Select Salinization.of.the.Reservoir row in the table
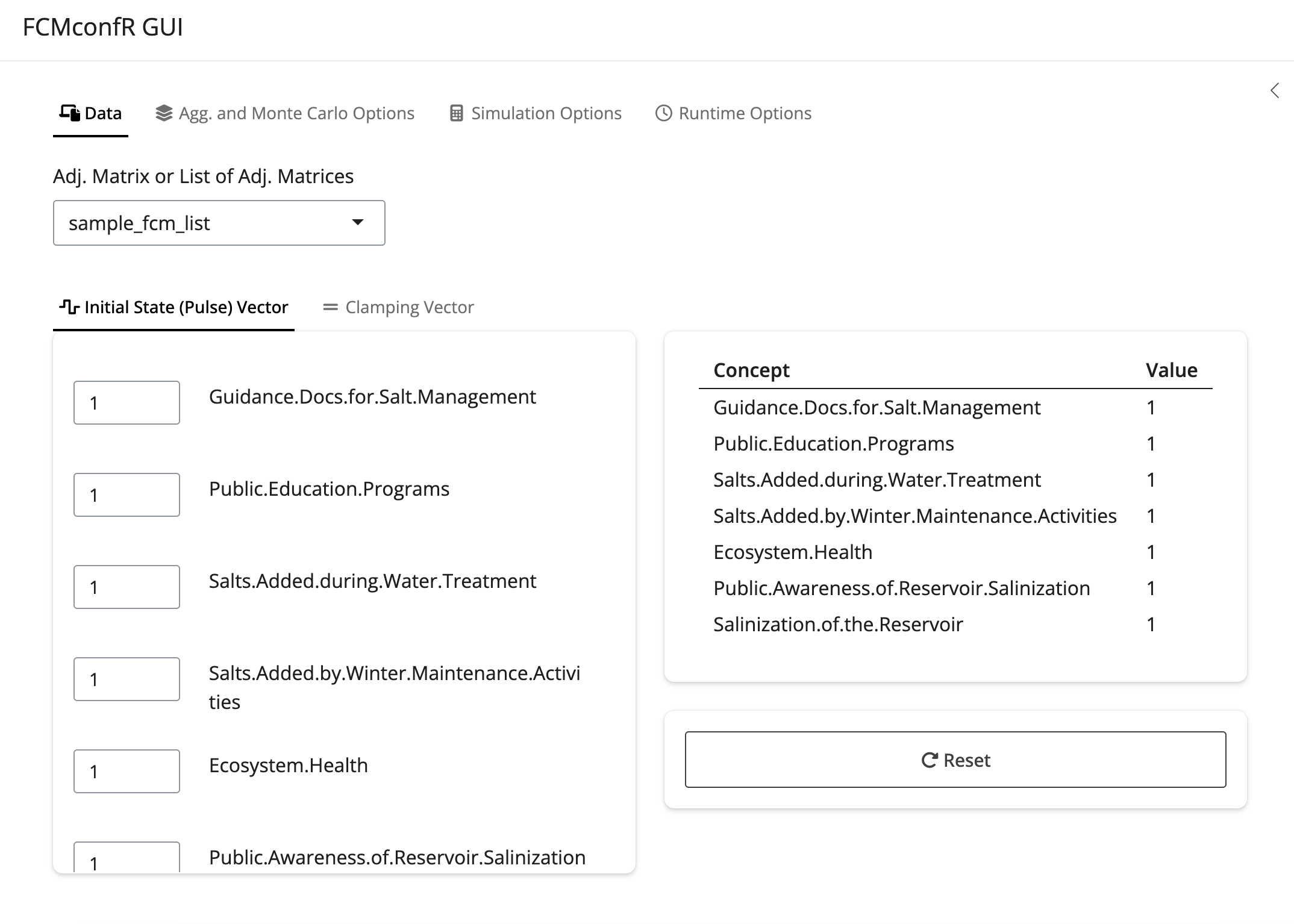 coord(955,624)
